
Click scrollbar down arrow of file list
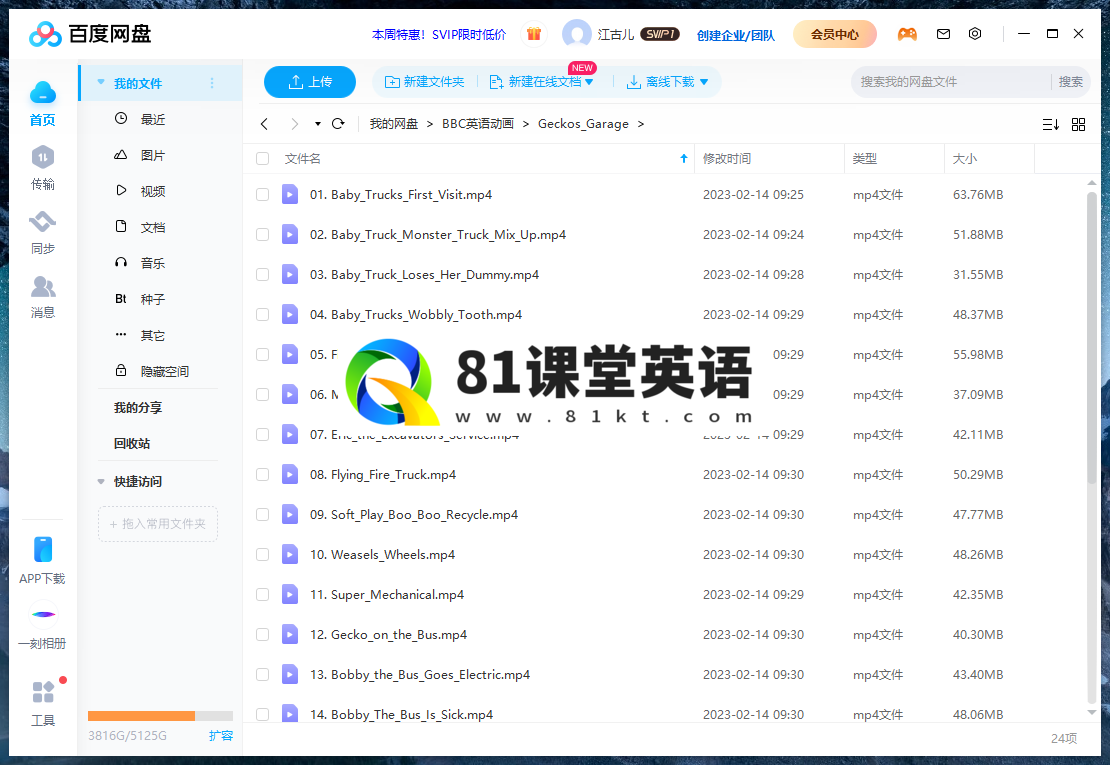(x=1091, y=713)
